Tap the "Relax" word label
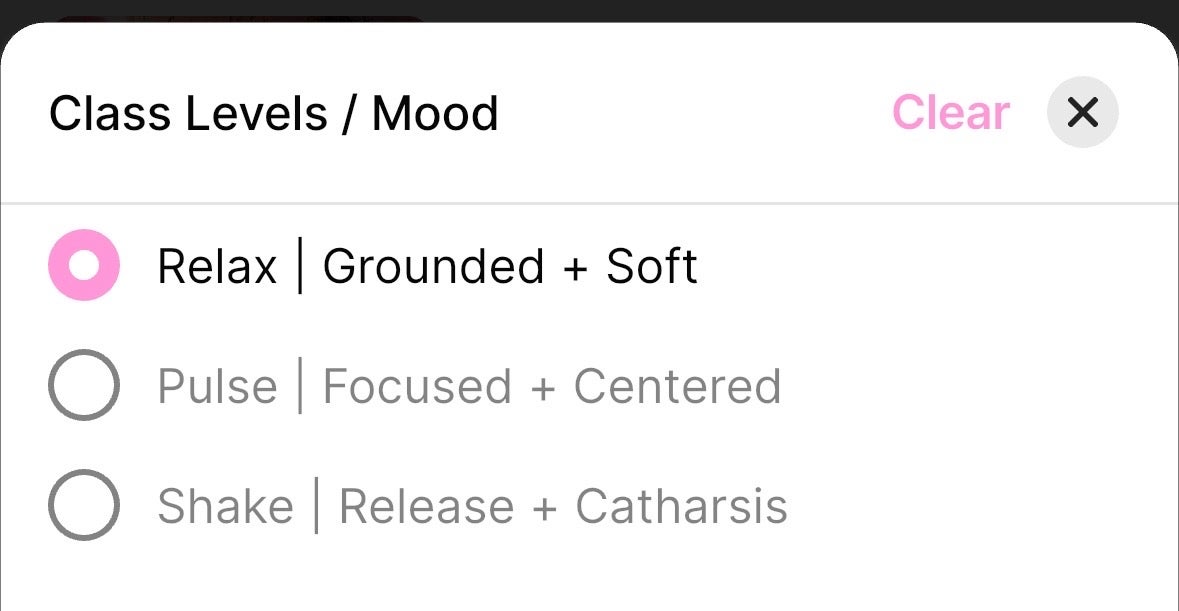This screenshot has height=611, width=1179. pyautogui.click(x=217, y=267)
